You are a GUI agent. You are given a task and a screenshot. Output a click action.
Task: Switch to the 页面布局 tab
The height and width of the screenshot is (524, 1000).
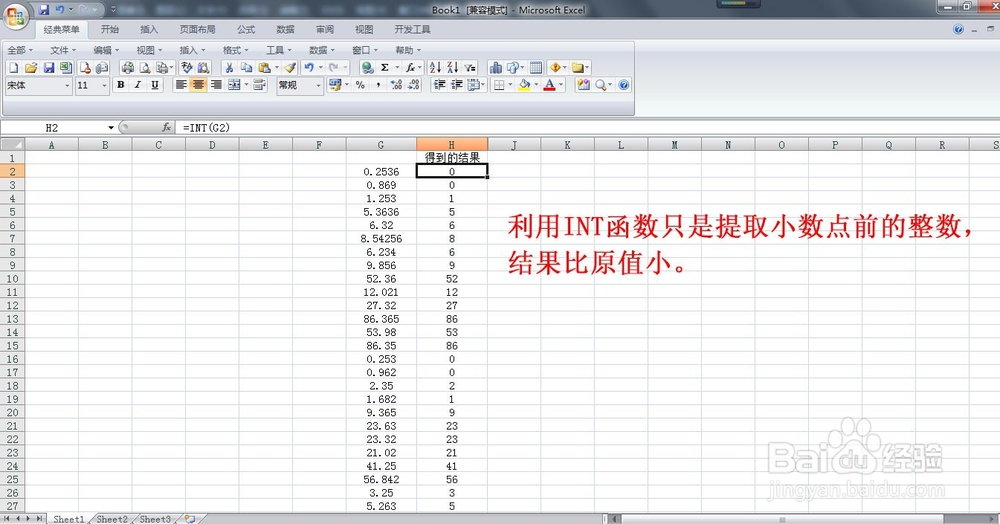[198, 29]
